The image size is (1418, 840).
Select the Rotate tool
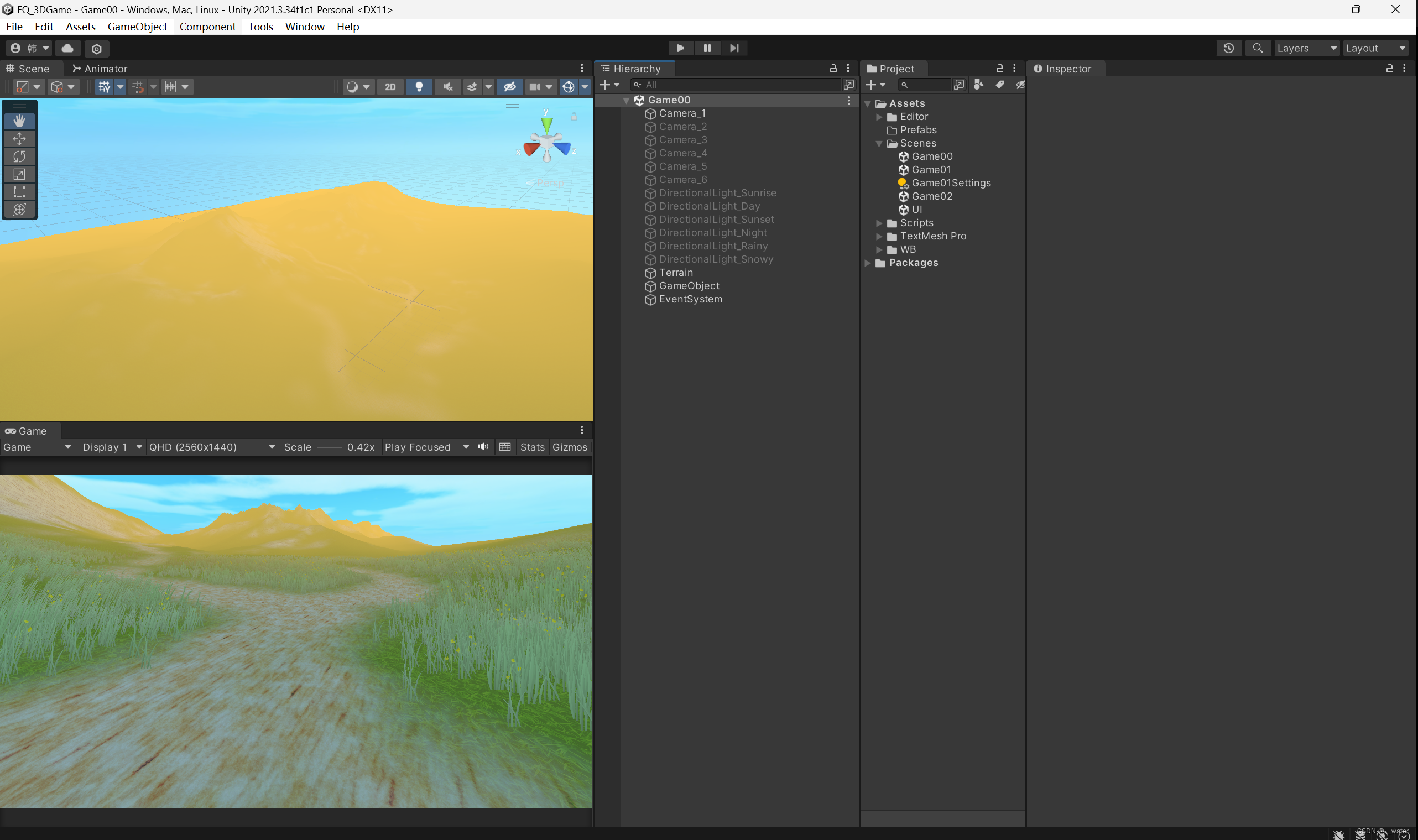click(x=19, y=156)
